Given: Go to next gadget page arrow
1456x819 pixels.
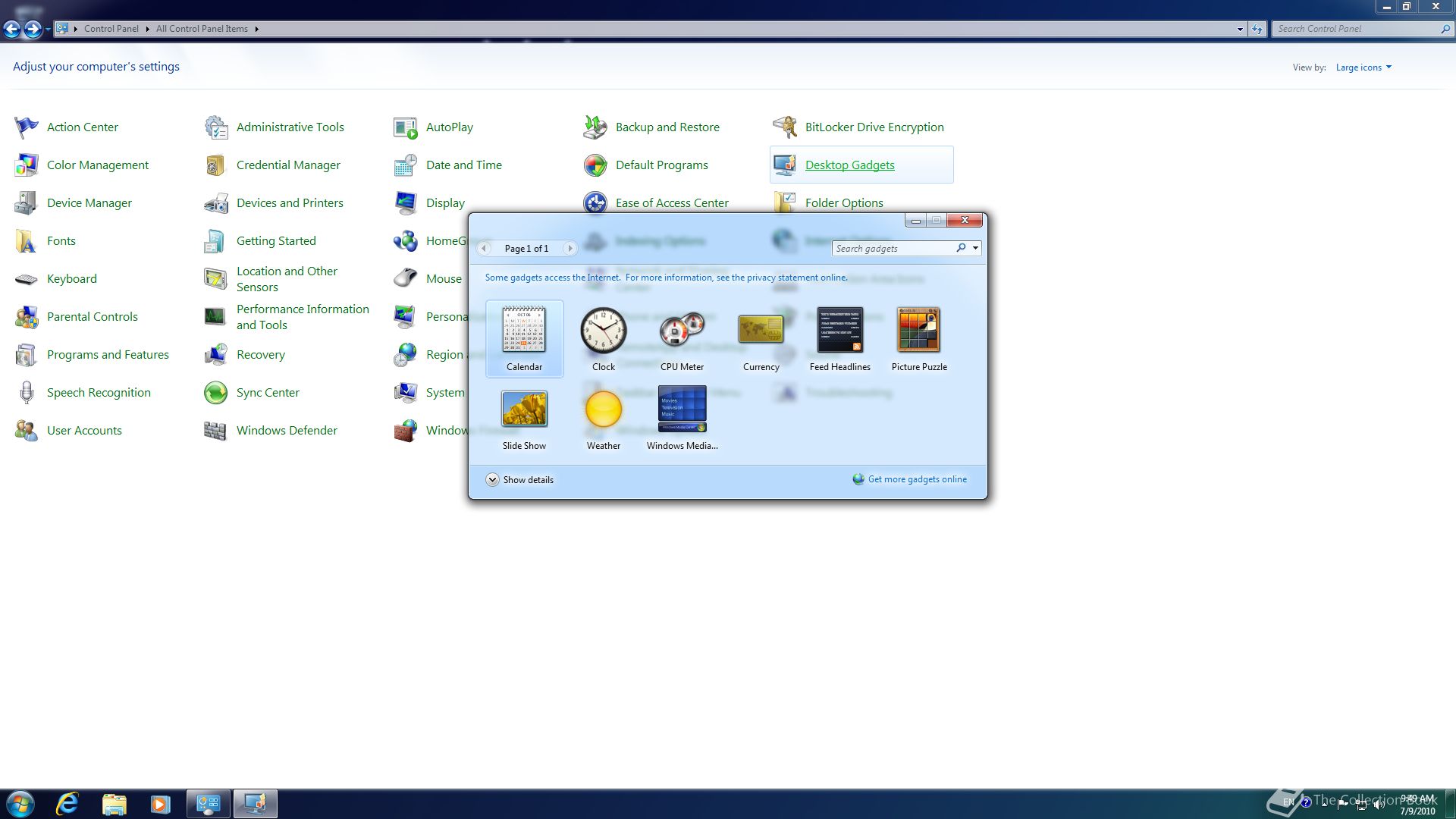Looking at the screenshot, I should 570,248.
